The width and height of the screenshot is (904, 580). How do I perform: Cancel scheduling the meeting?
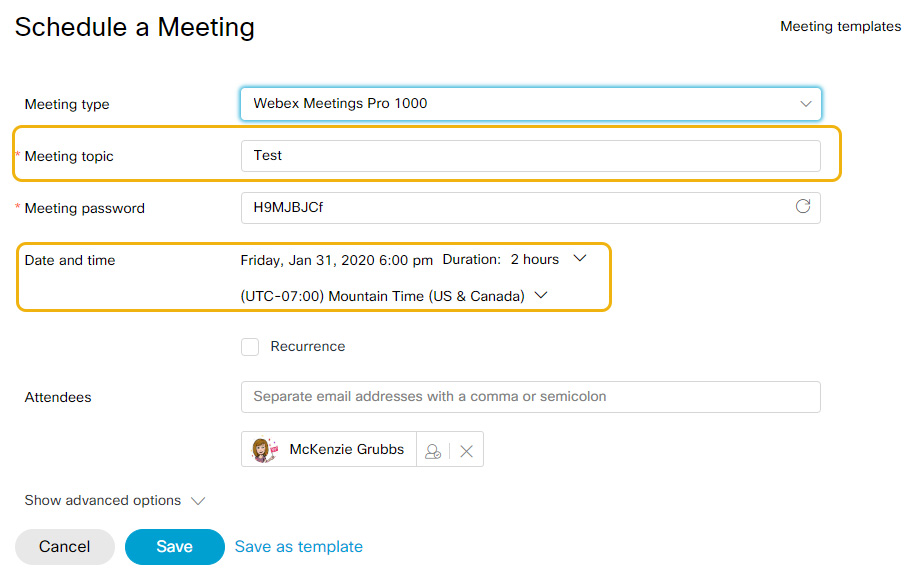coord(64,547)
